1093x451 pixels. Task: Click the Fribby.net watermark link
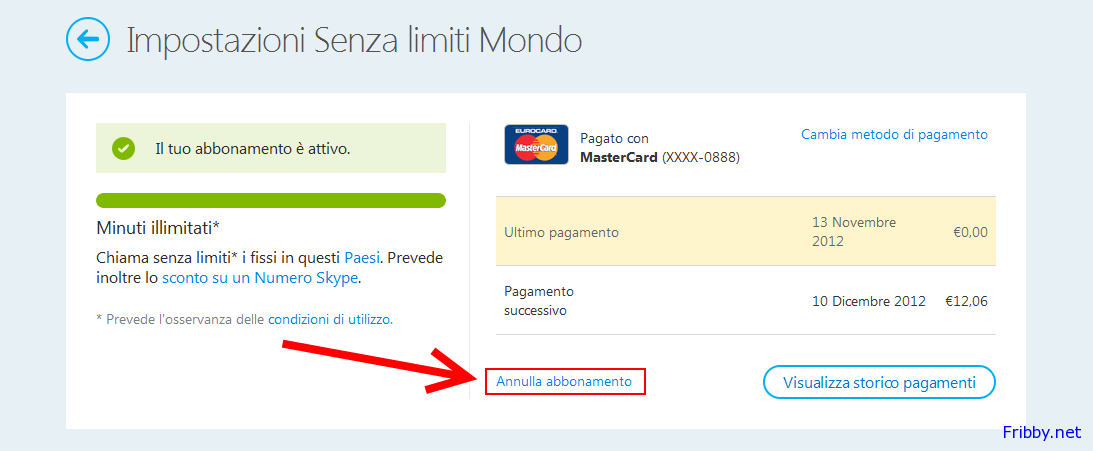click(1042, 432)
